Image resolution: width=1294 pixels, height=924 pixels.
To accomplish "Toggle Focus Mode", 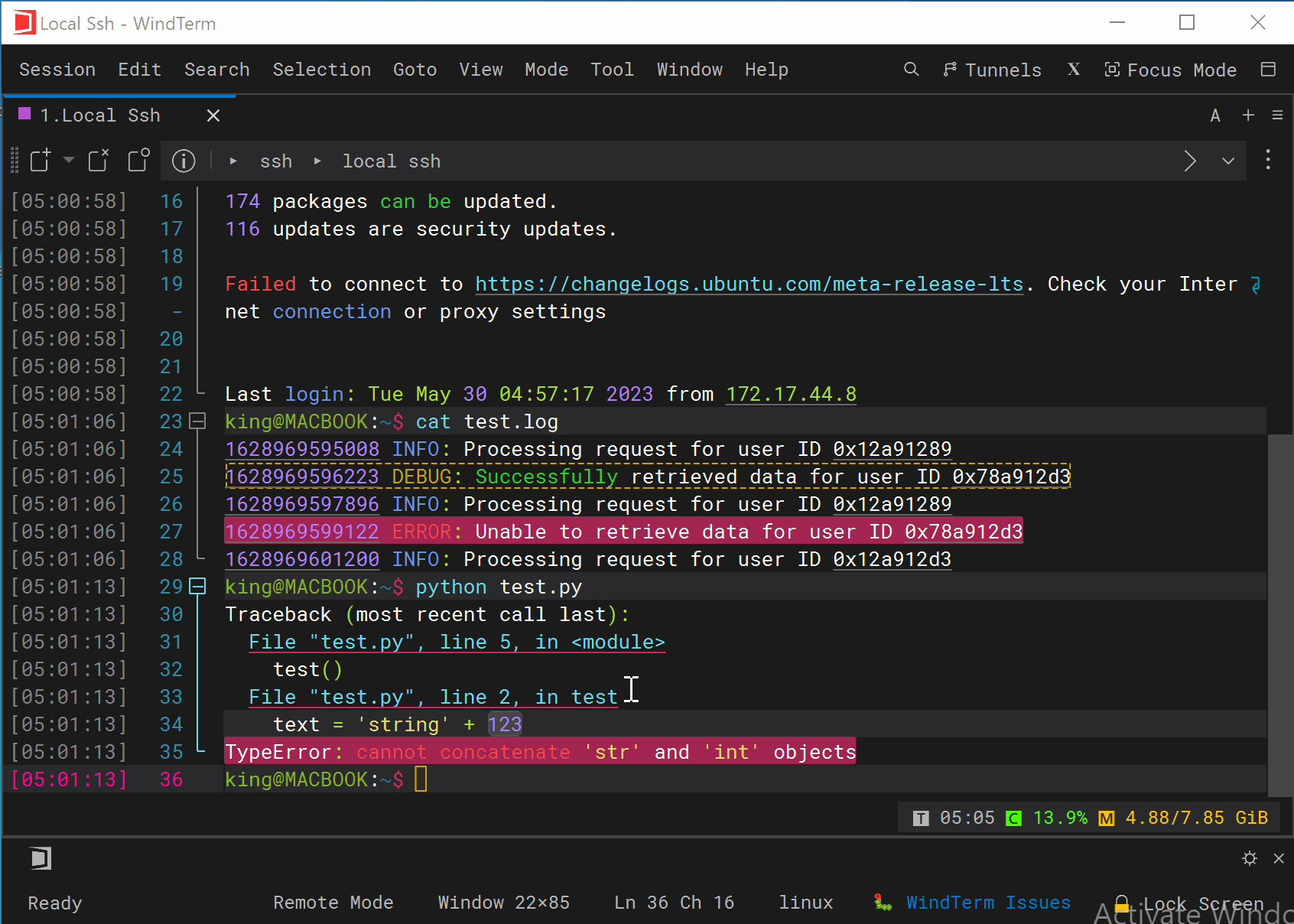I will click(1170, 70).
